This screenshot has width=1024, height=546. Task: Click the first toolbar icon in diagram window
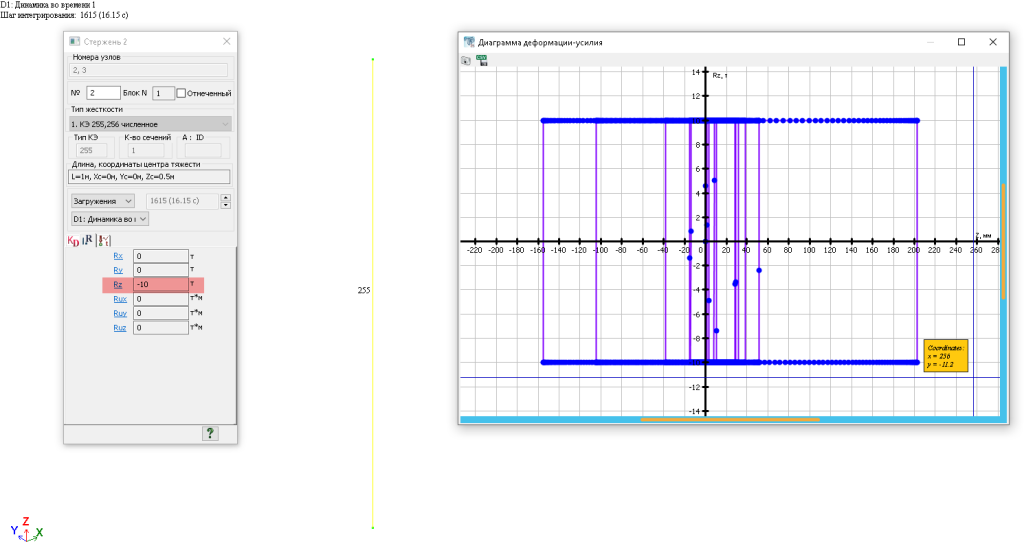(466, 60)
